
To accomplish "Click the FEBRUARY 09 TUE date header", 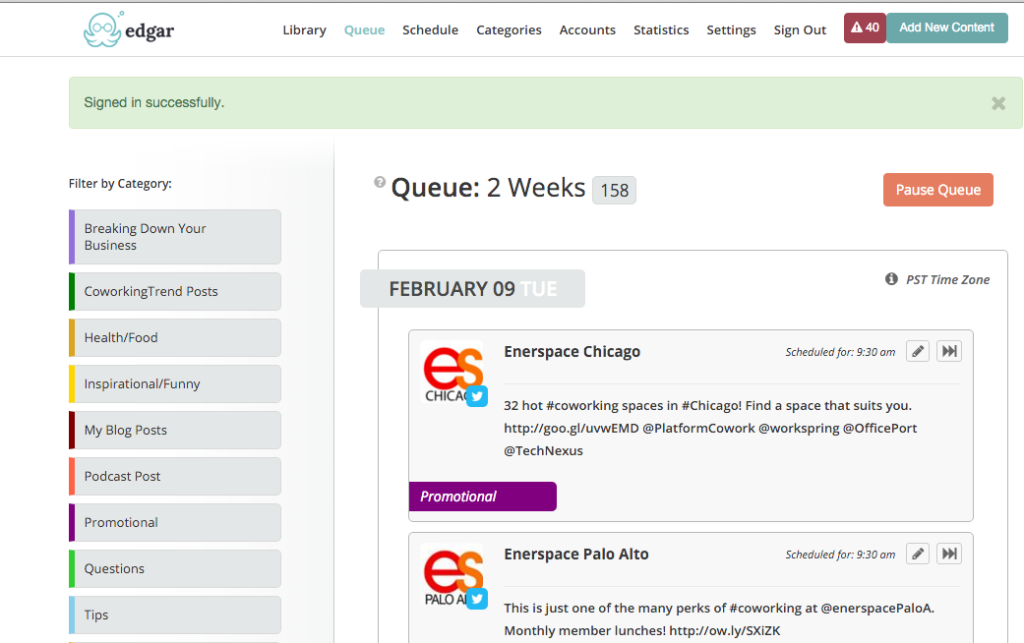I will point(472,289).
